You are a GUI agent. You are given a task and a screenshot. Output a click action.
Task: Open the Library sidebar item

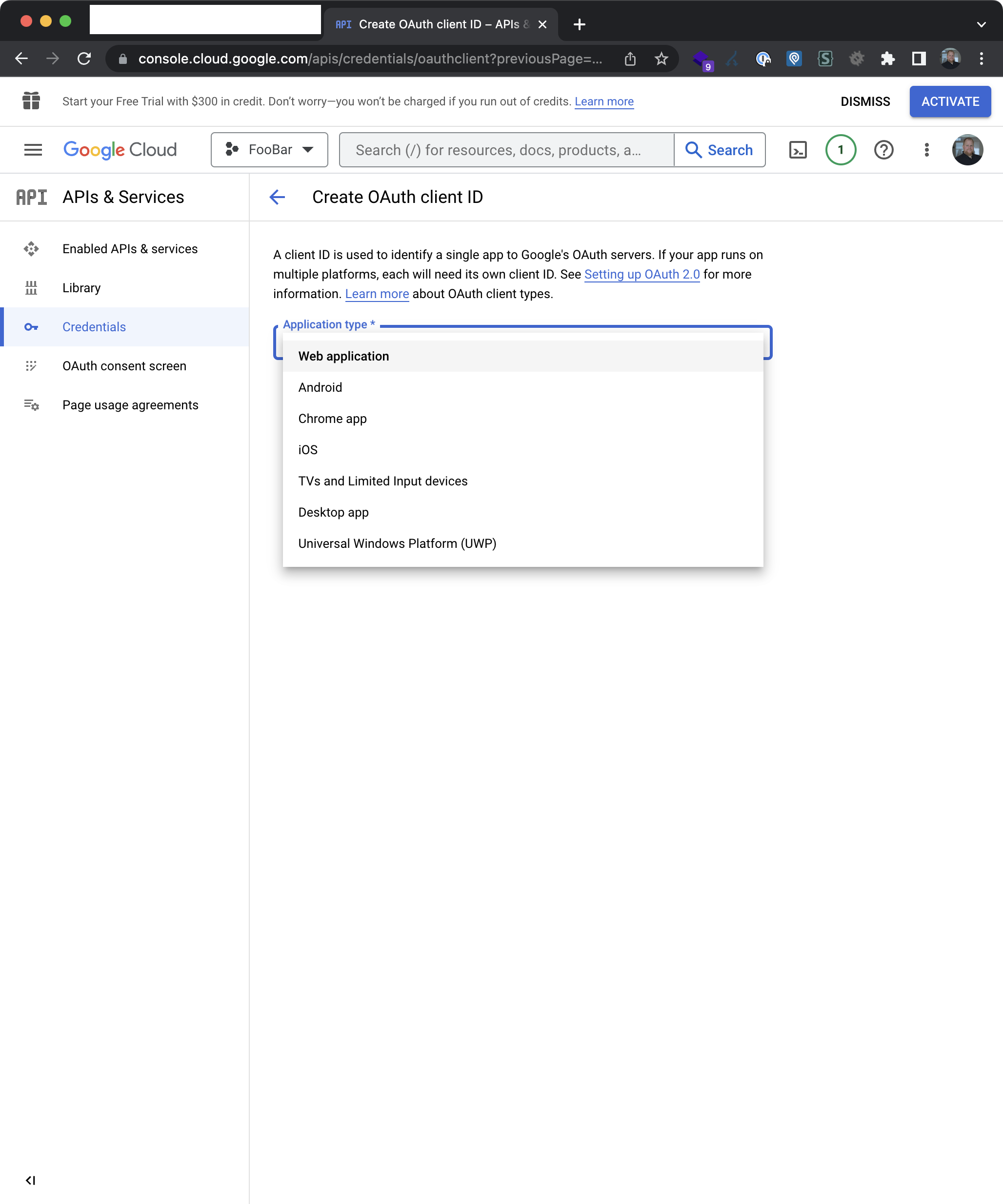81,288
